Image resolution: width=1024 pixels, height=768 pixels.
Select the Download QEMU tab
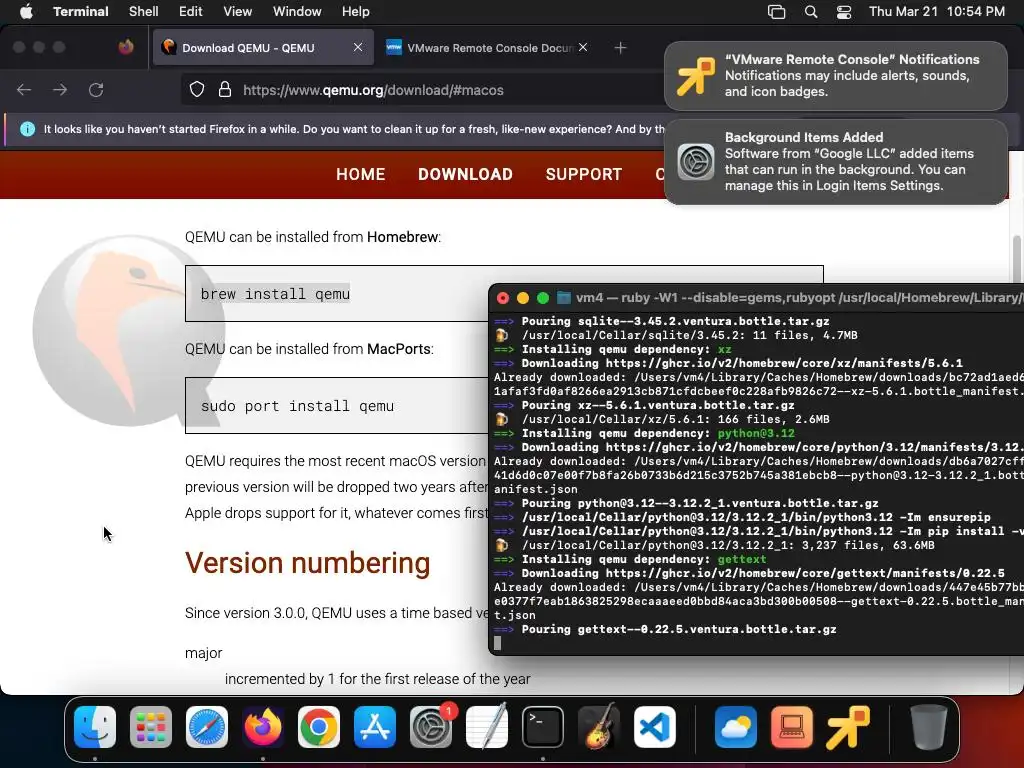[263, 48]
